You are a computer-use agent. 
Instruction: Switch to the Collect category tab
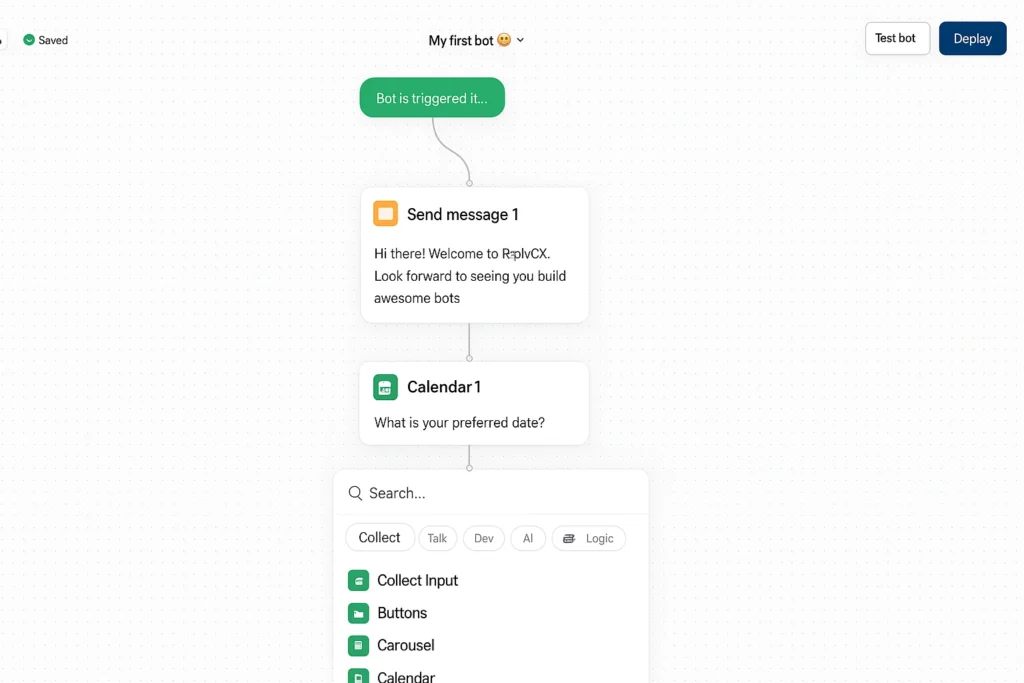[x=379, y=537]
